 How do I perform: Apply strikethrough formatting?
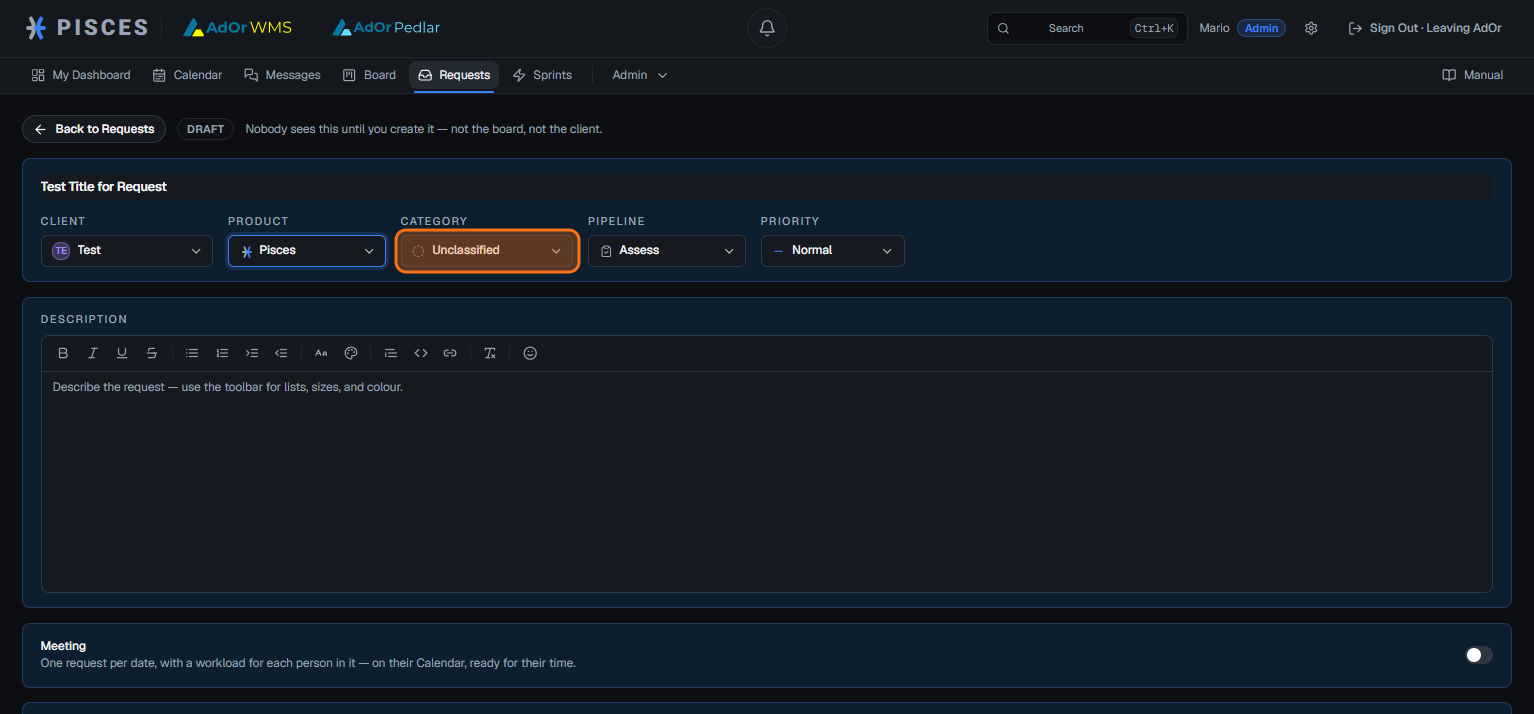coord(152,353)
